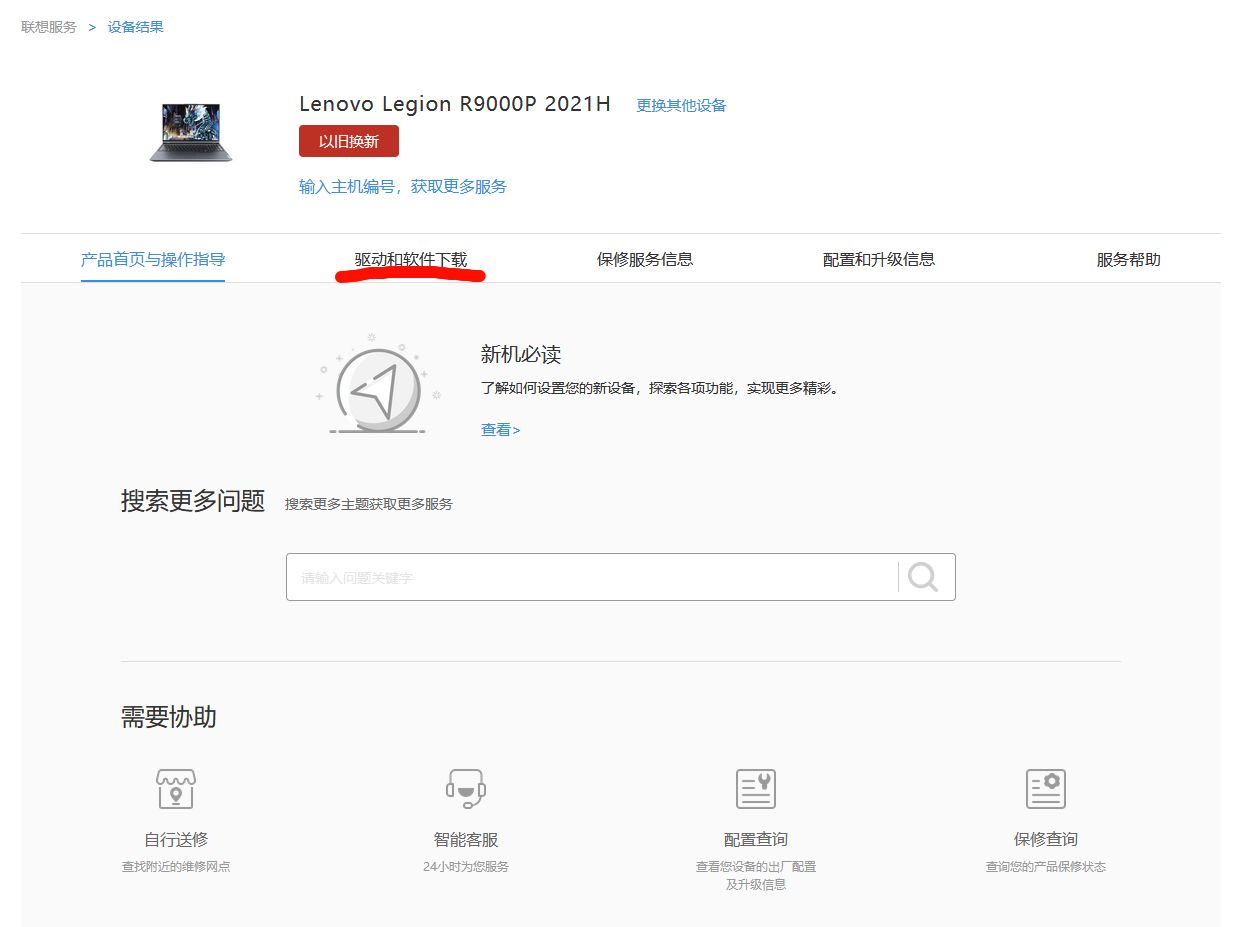Click 了解如何设置您的新设备 description text
Viewport: 1233px width, 927px height.
[x=660, y=388]
